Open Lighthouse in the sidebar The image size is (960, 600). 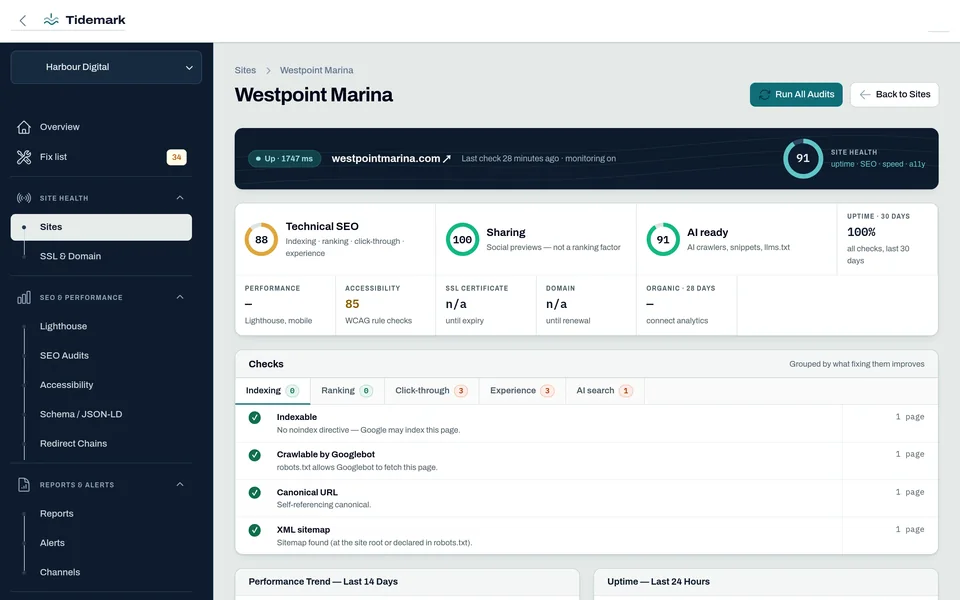[x=63, y=326]
